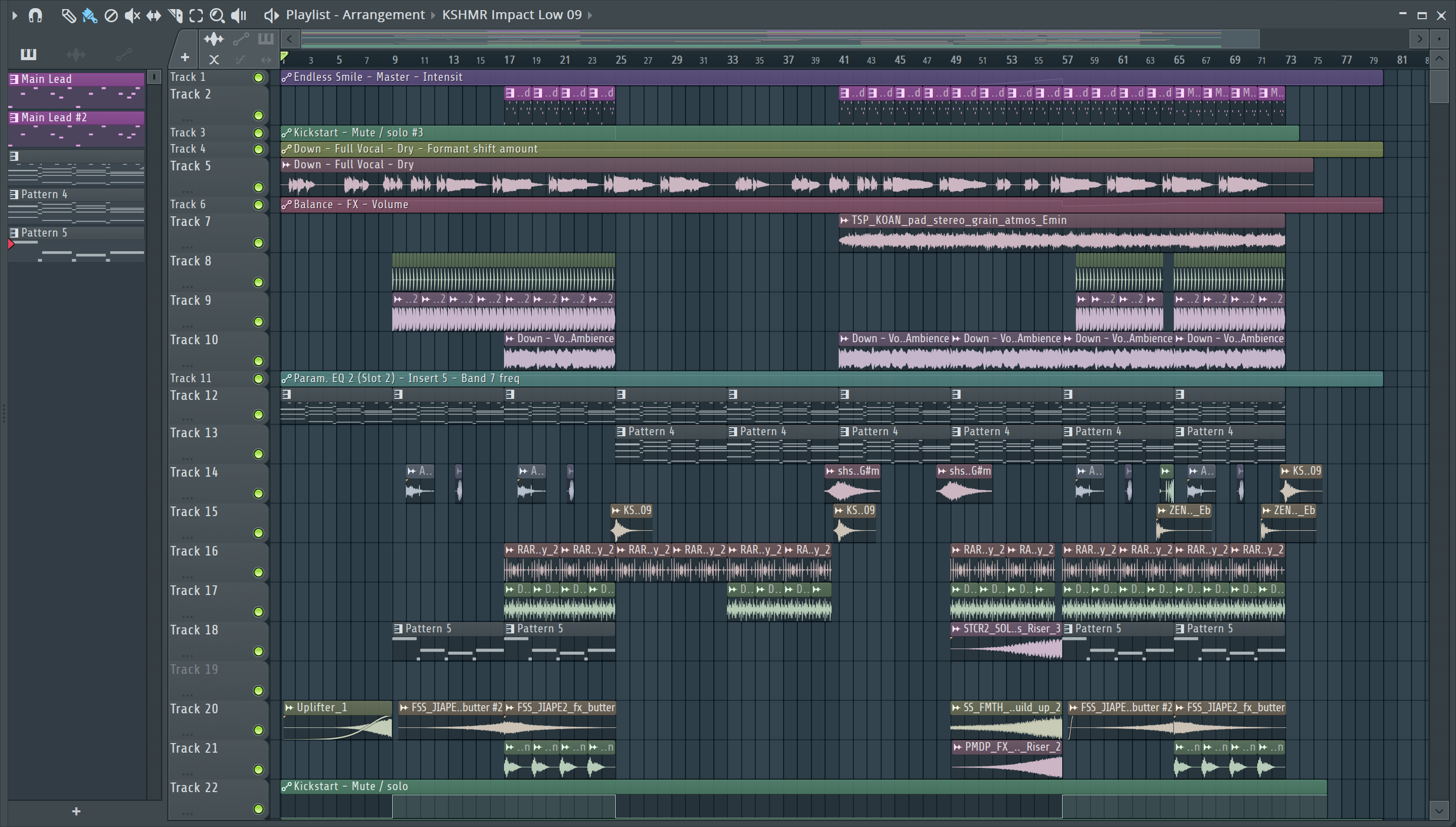Select the Slip tool
Image resolution: width=1456 pixels, height=827 pixels.
point(153,15)
